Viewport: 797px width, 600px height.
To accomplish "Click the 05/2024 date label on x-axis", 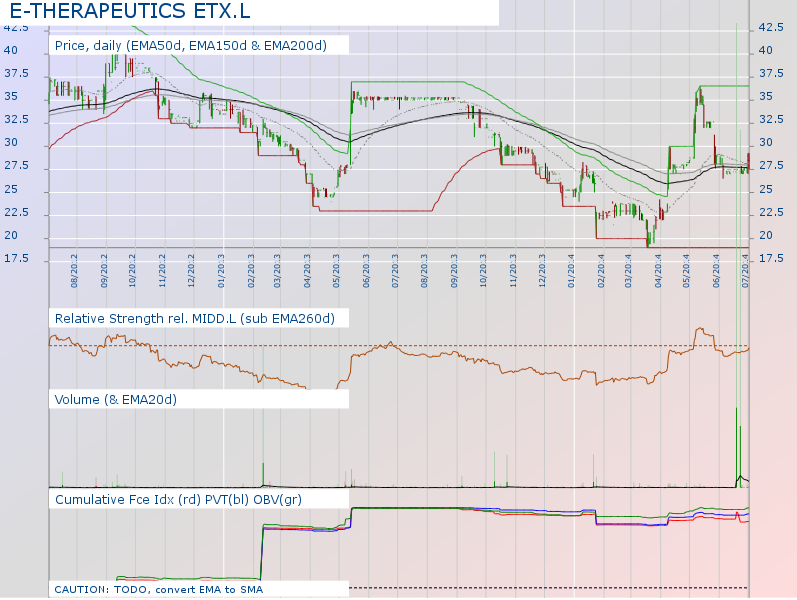I will coord(687,271).
